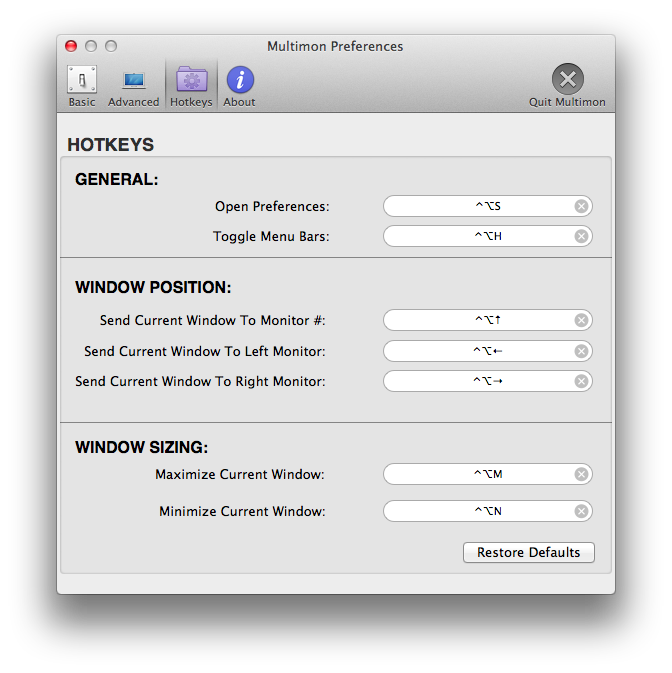This screenshot has height=673, width=672.
Task: Clear the Minimize Current Window hotkey
Action: click(x=581, y=511)
